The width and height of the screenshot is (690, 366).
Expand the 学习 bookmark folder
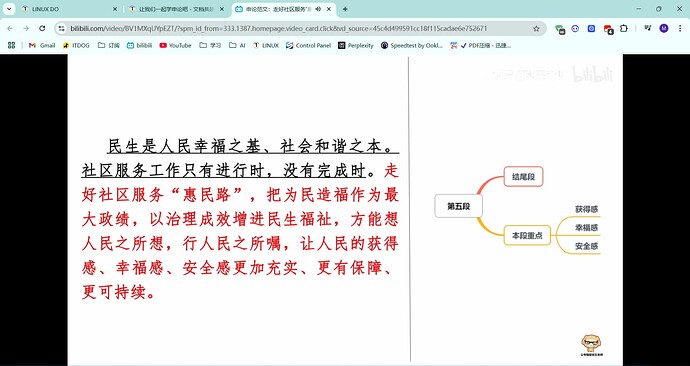point(210,45)
